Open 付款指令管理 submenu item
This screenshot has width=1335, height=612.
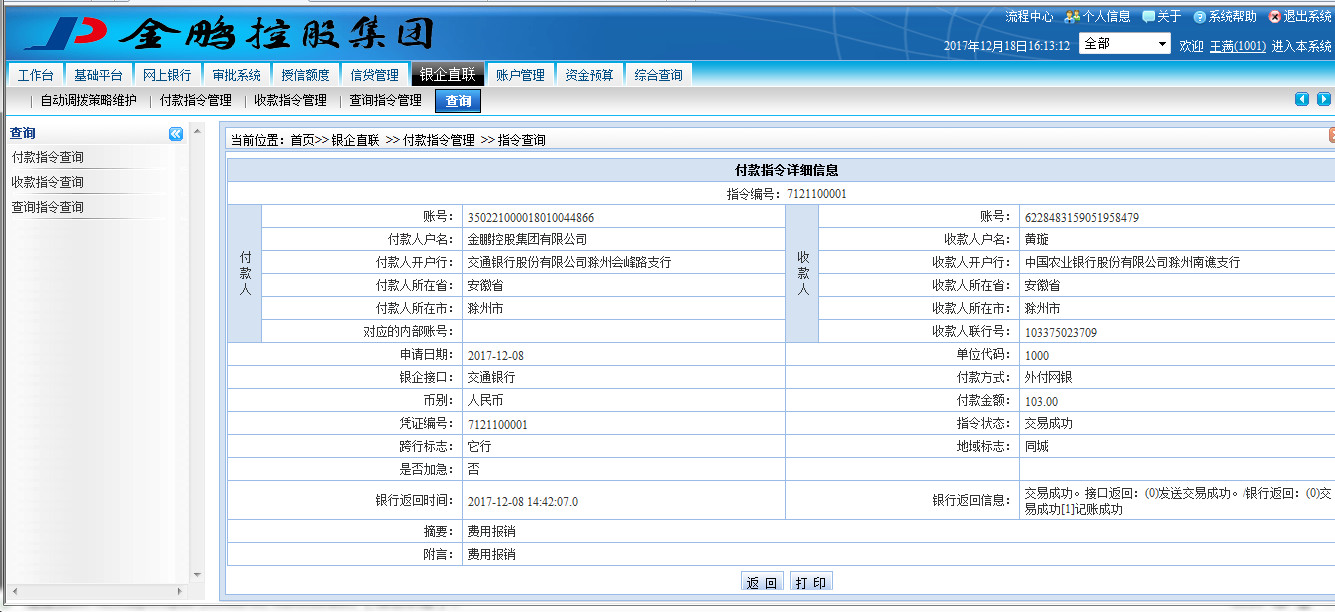tap(196, 101)
